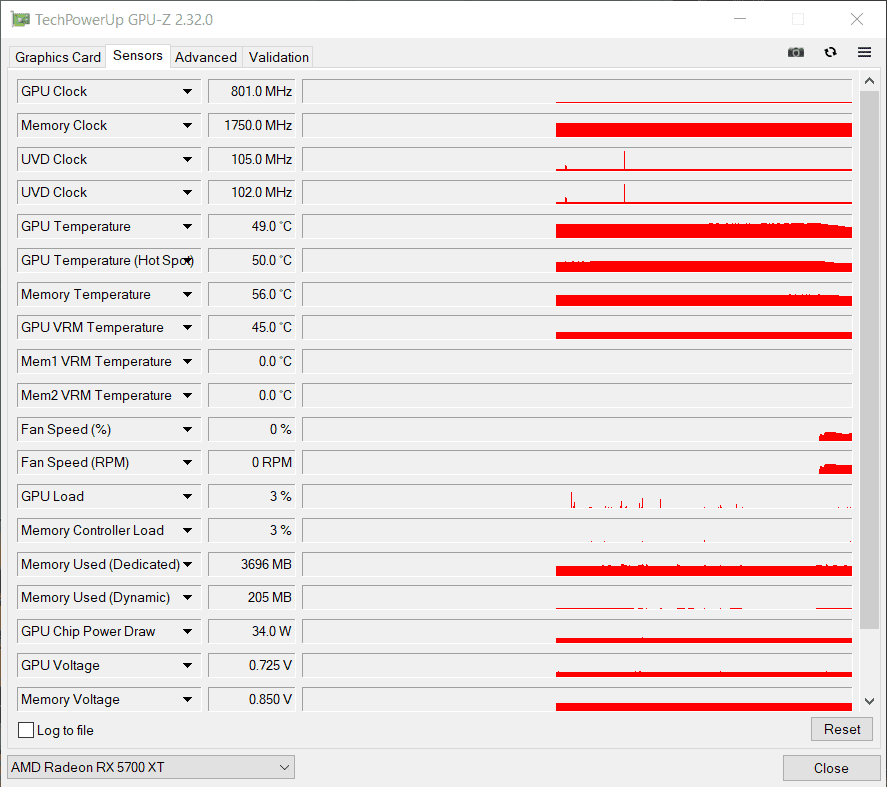Click the Memory Clock 1750.0 MHz value
Screen dimensions: 887x787
252,125
